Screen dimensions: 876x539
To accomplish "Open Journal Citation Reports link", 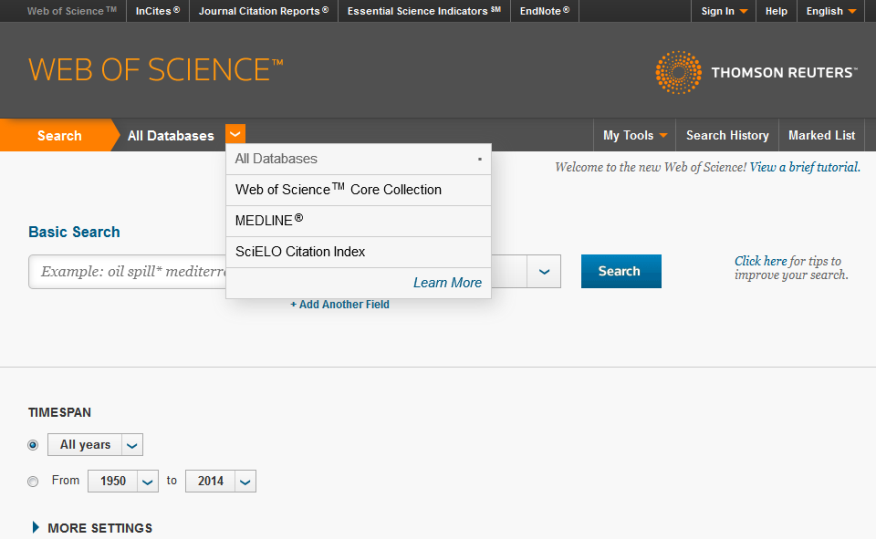I will 264,11.
